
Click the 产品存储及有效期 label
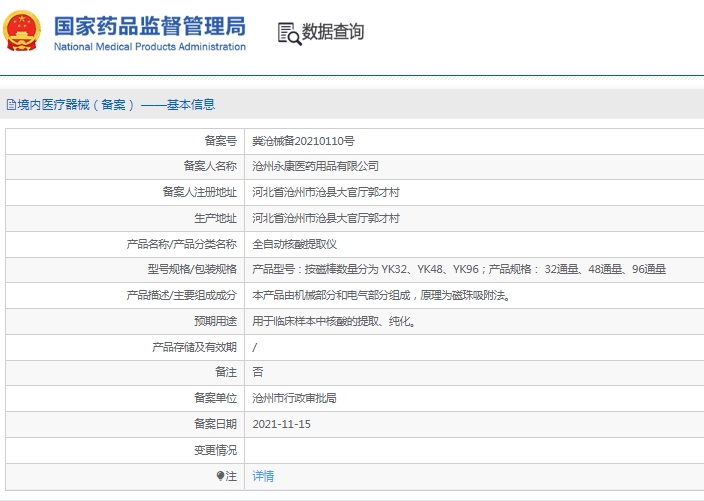[194, 347]
